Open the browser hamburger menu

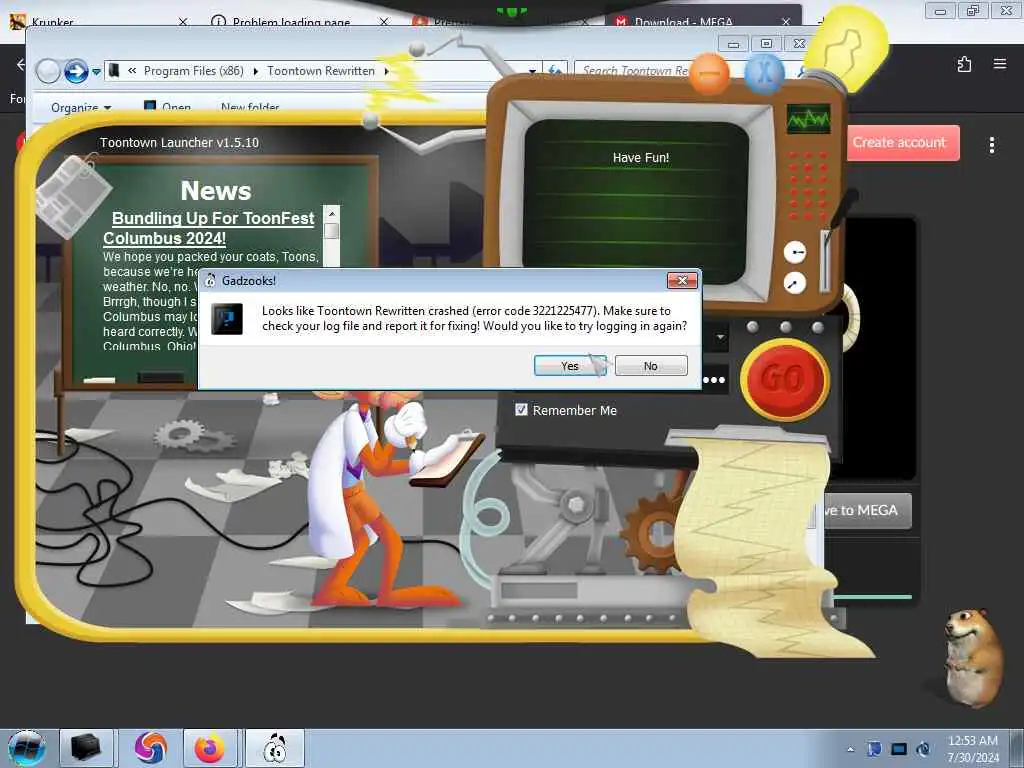coord(1000,63)
